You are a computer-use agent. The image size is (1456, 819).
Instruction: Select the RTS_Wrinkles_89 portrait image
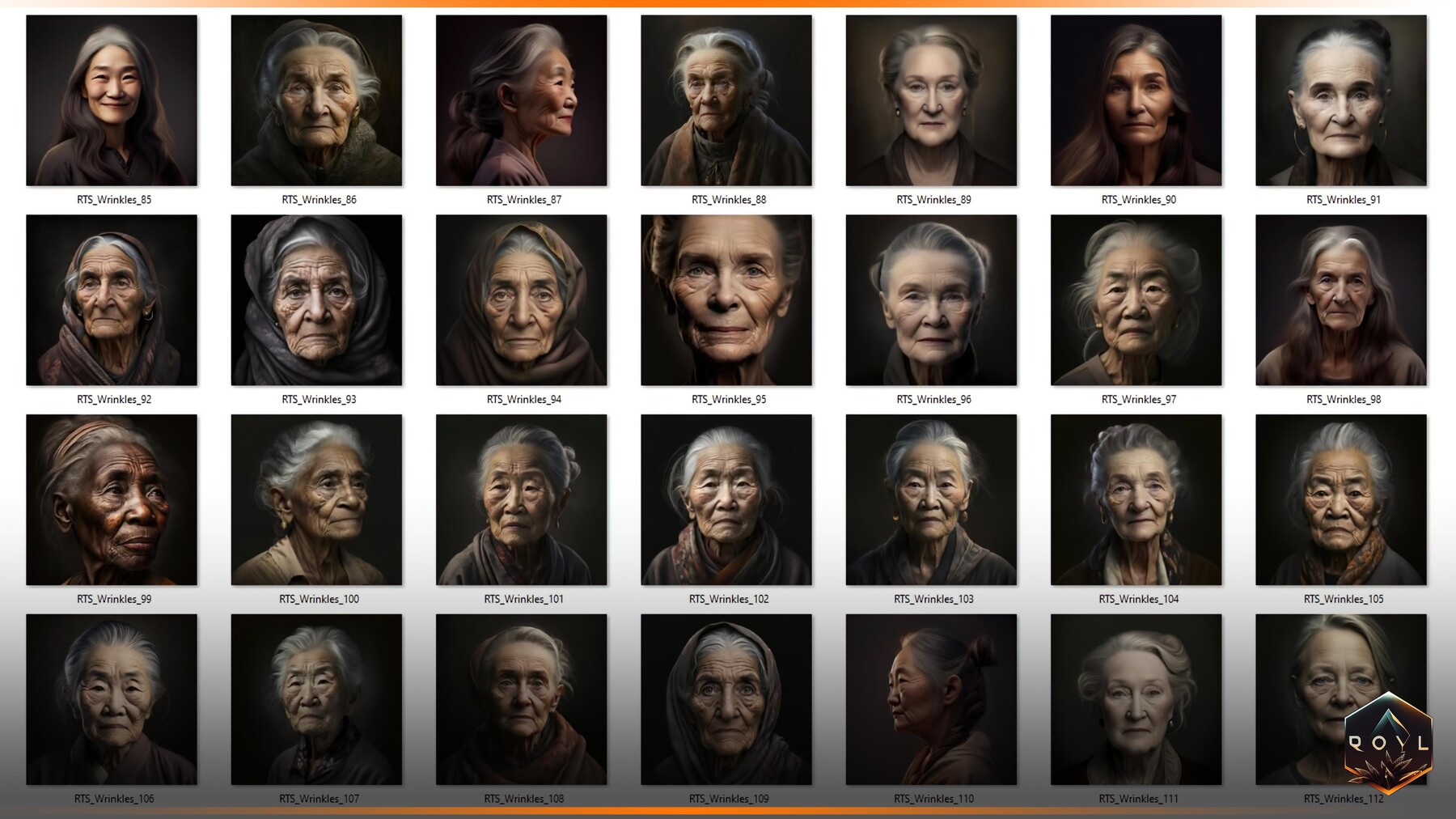click(x=930, y=99)
